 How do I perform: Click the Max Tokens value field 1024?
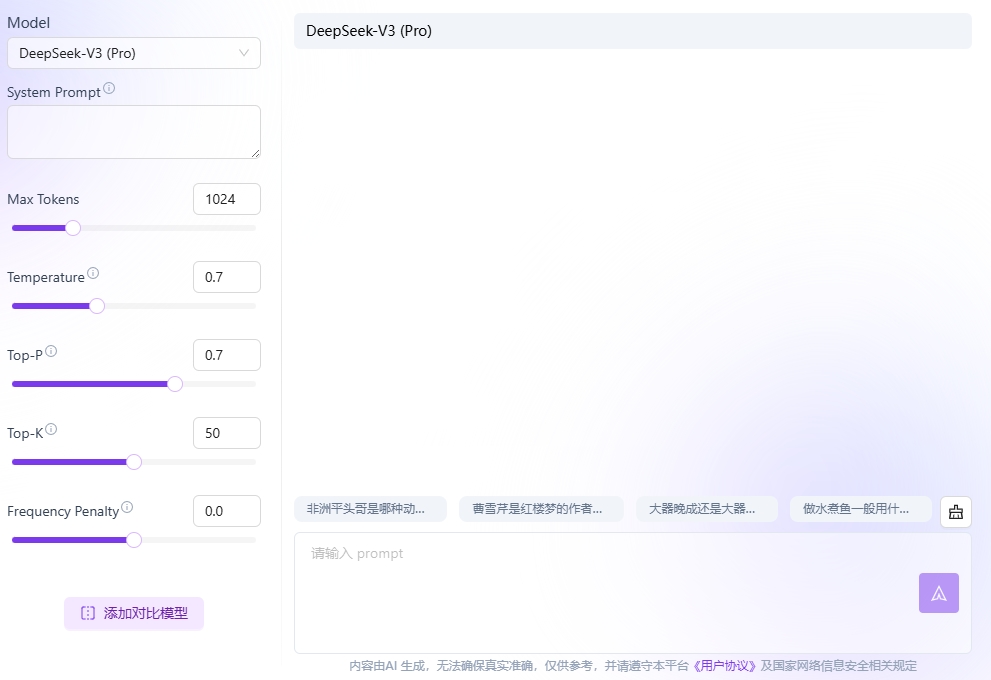(227, 199)
